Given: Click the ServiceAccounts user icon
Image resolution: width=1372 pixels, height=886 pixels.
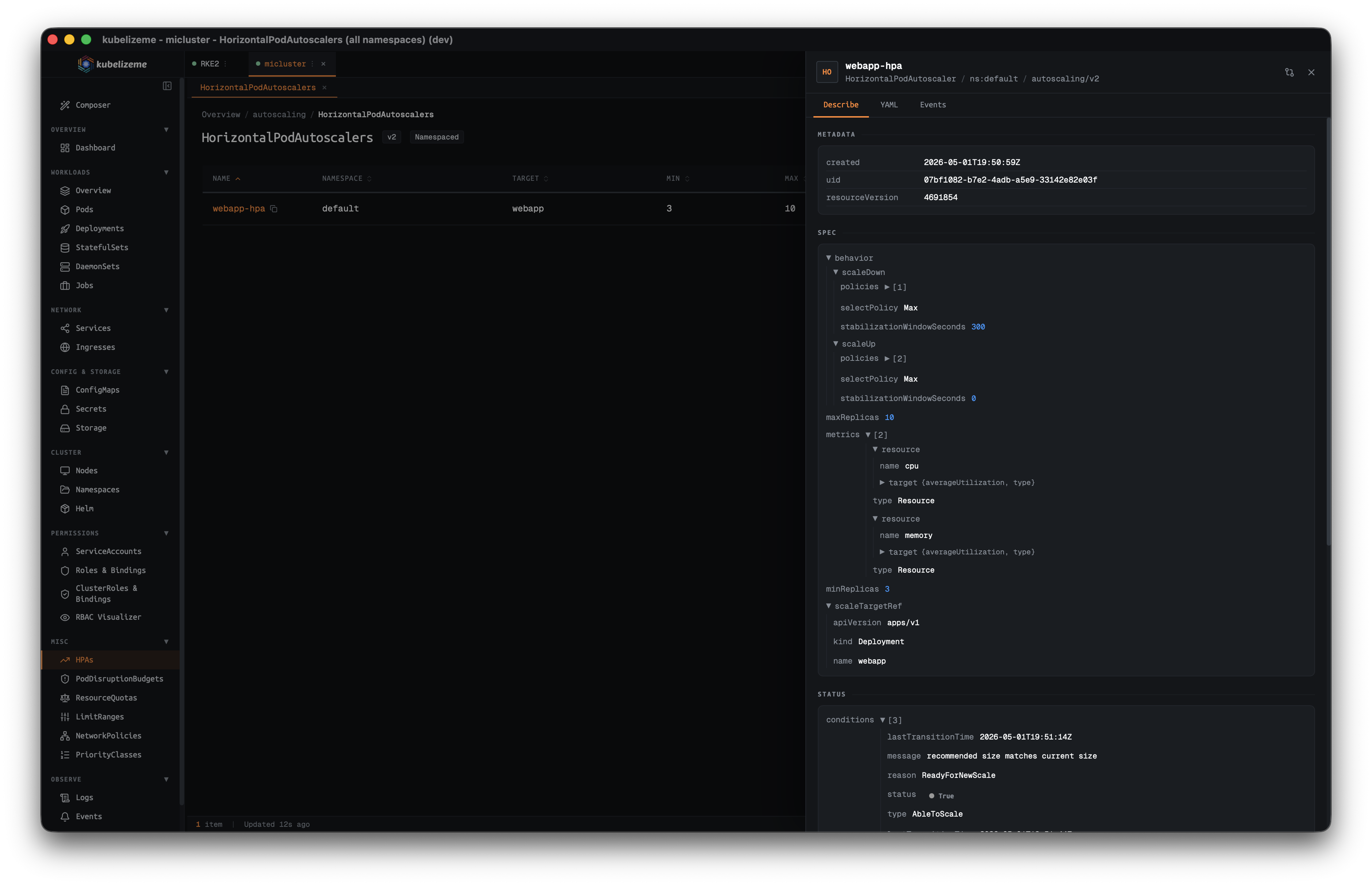Looking at the screenshot, I should (65, 551).
